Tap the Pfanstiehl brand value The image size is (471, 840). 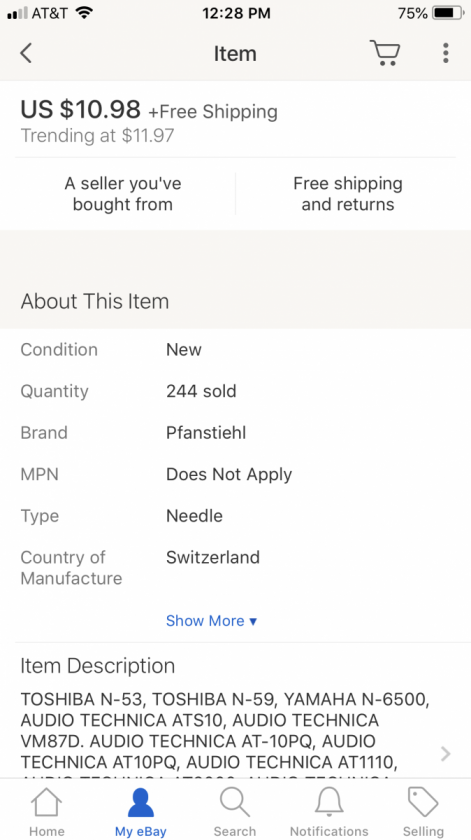point(206,433)
